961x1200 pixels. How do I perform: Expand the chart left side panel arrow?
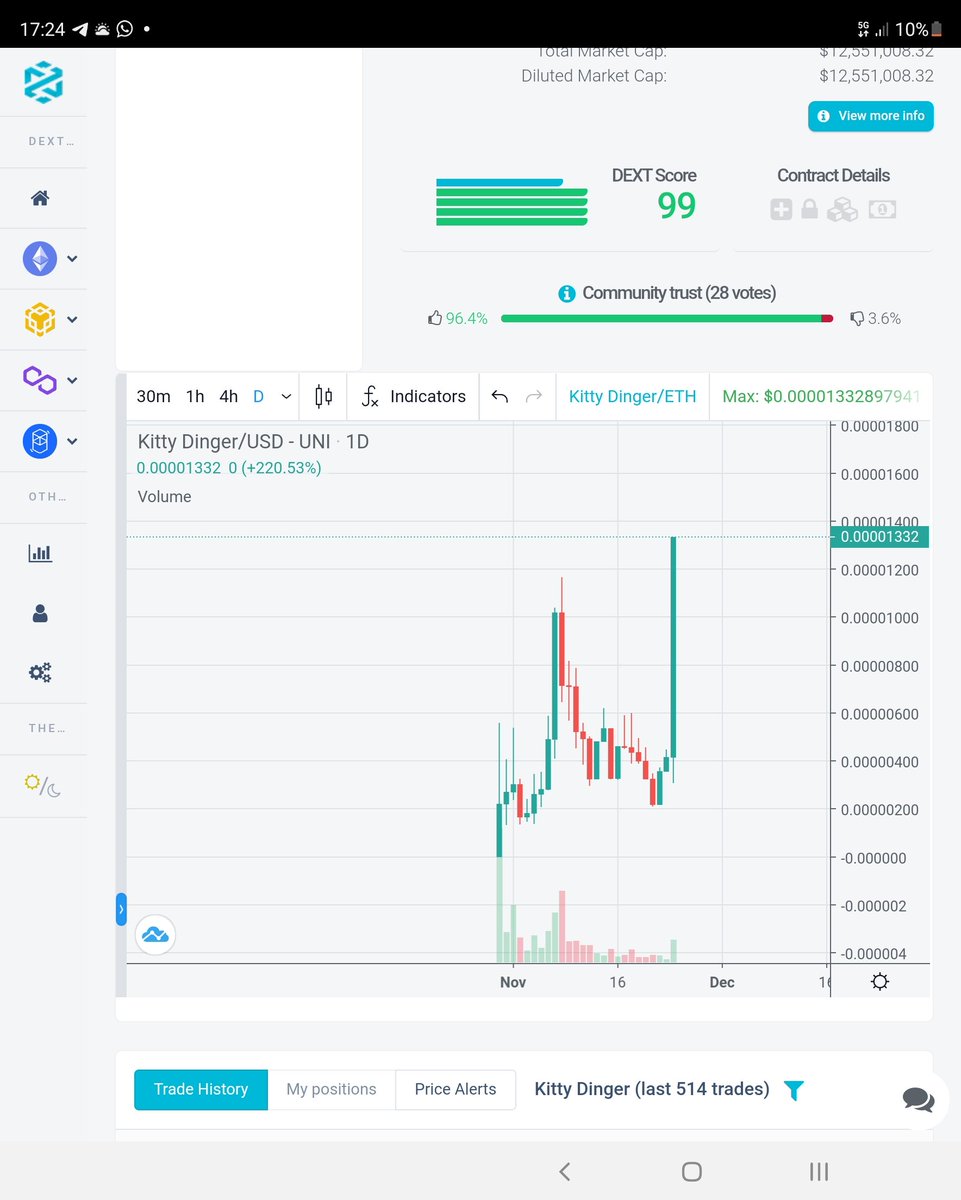click(x=121, y=909)
